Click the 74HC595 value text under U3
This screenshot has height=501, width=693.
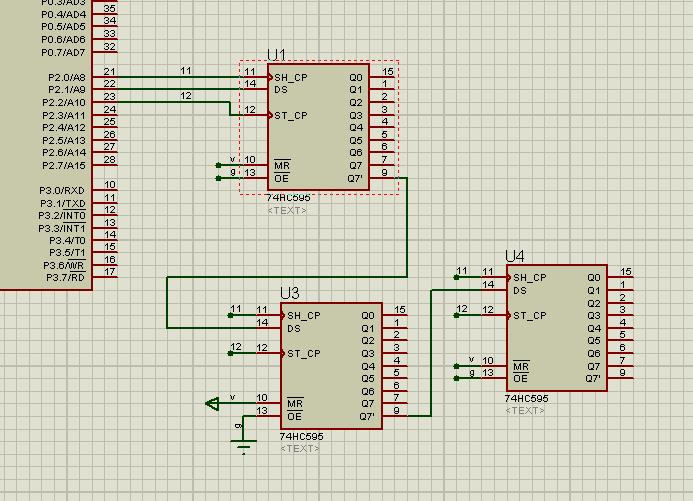(x=301, y=436)
